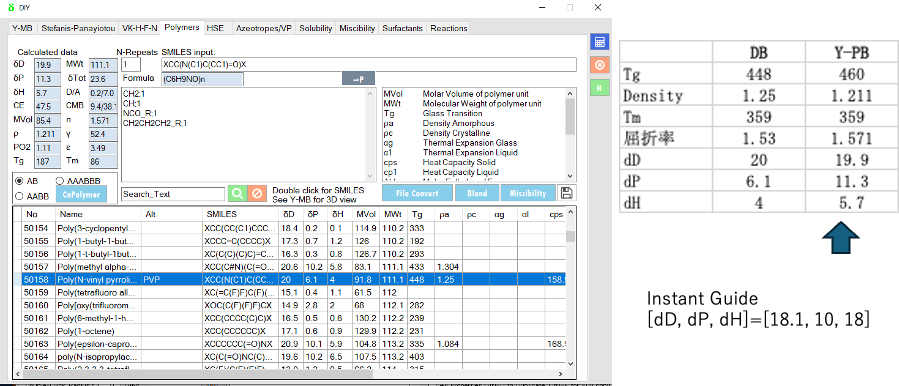Run search with green magnifier icon

click(x=237, y=194)
